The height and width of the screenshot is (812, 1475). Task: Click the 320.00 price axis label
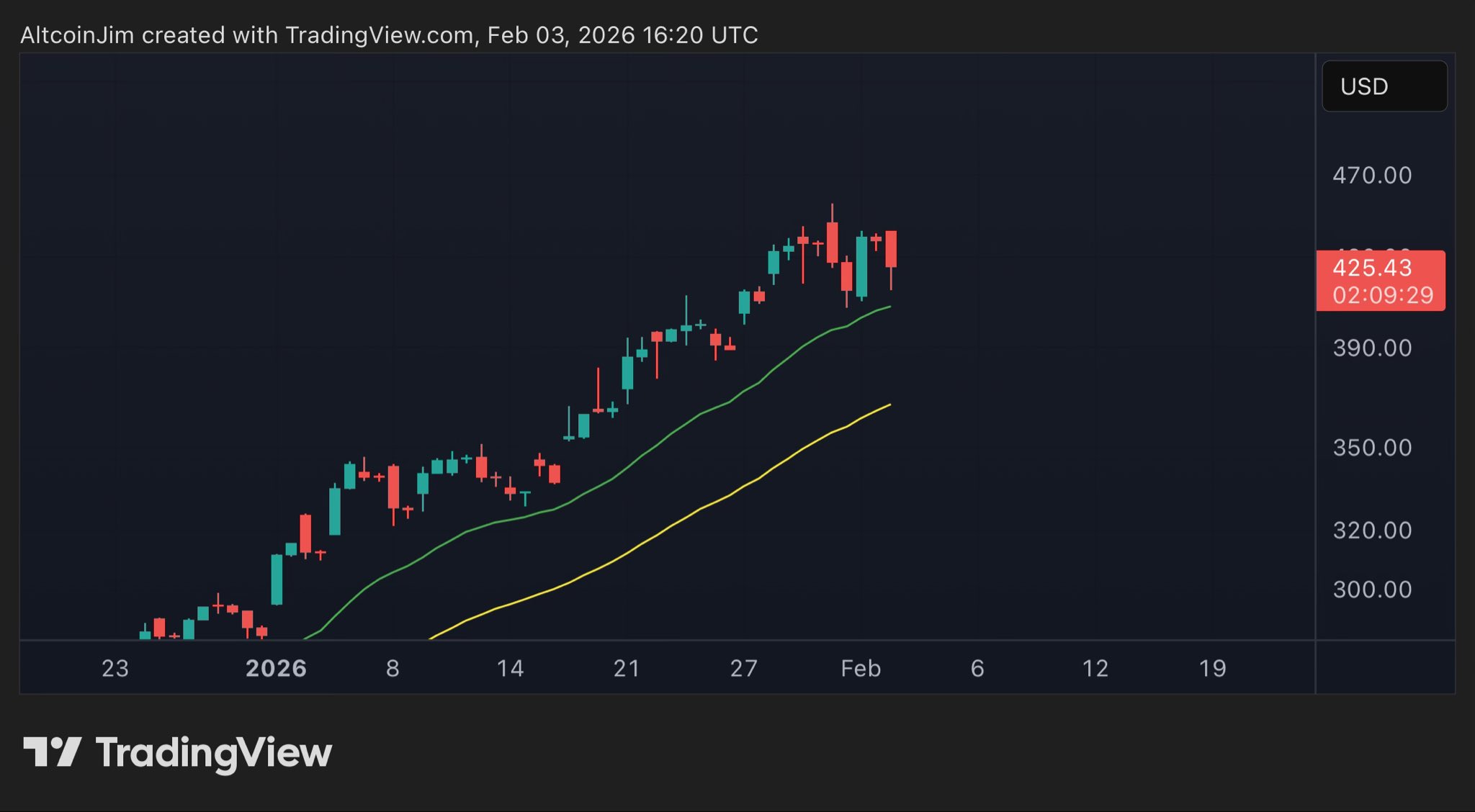coord(1372,531)
